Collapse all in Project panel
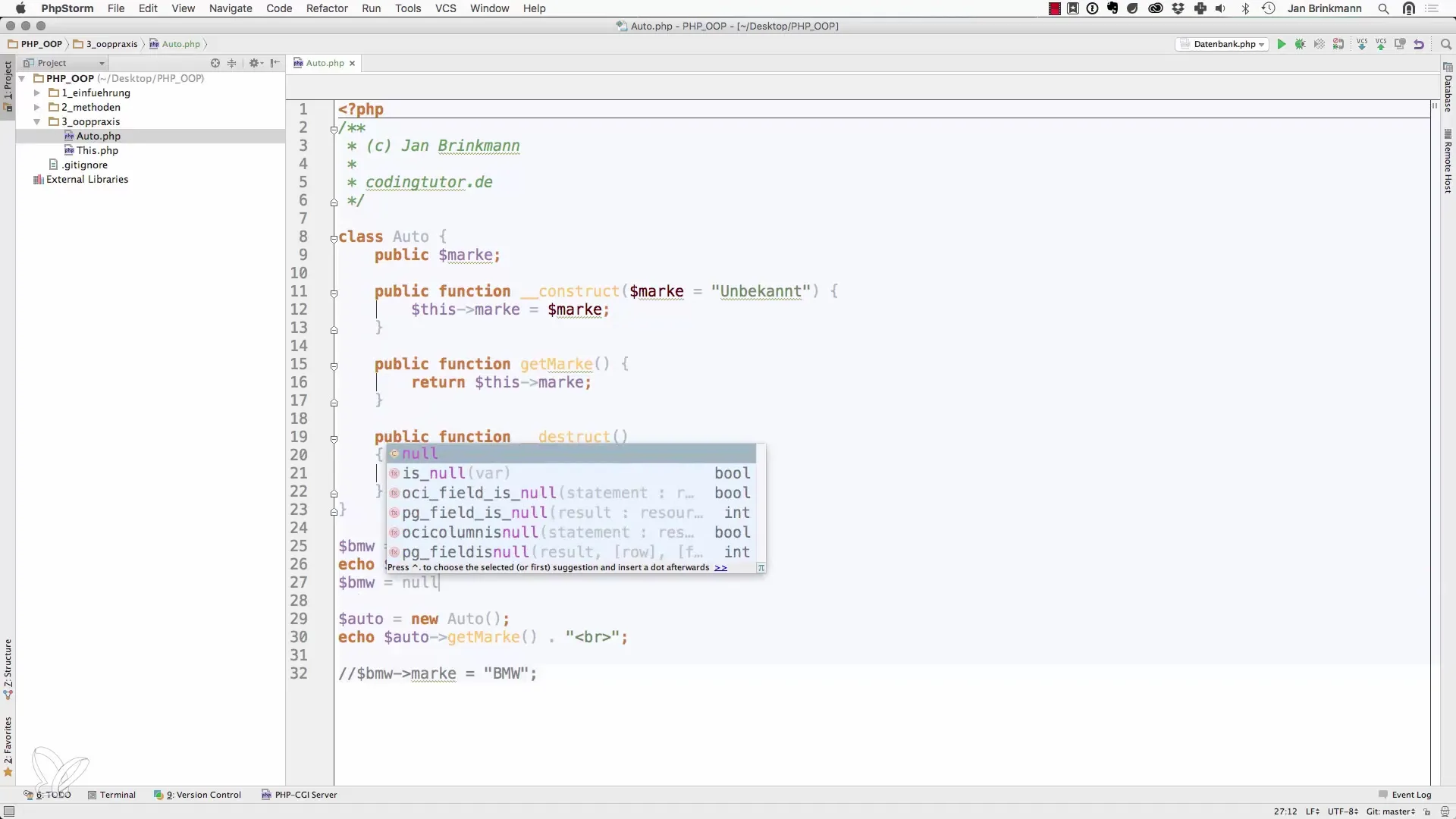 point(232,63)
